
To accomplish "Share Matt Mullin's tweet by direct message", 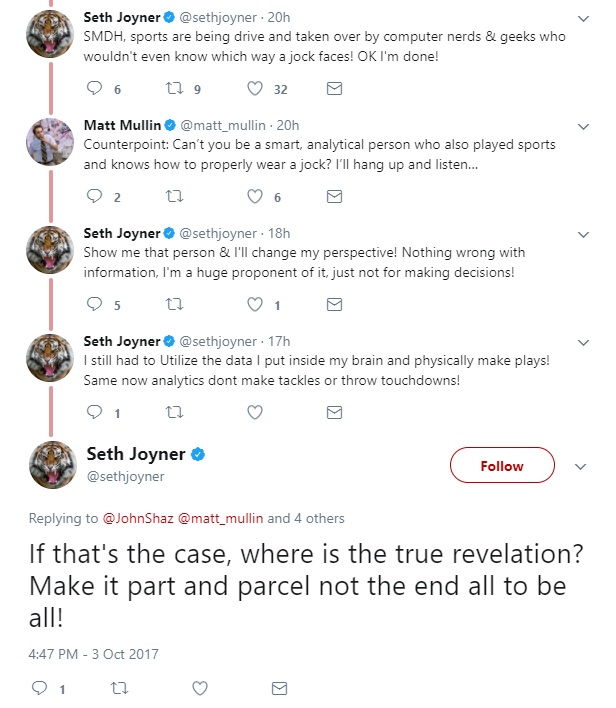I will pos(335,196).
